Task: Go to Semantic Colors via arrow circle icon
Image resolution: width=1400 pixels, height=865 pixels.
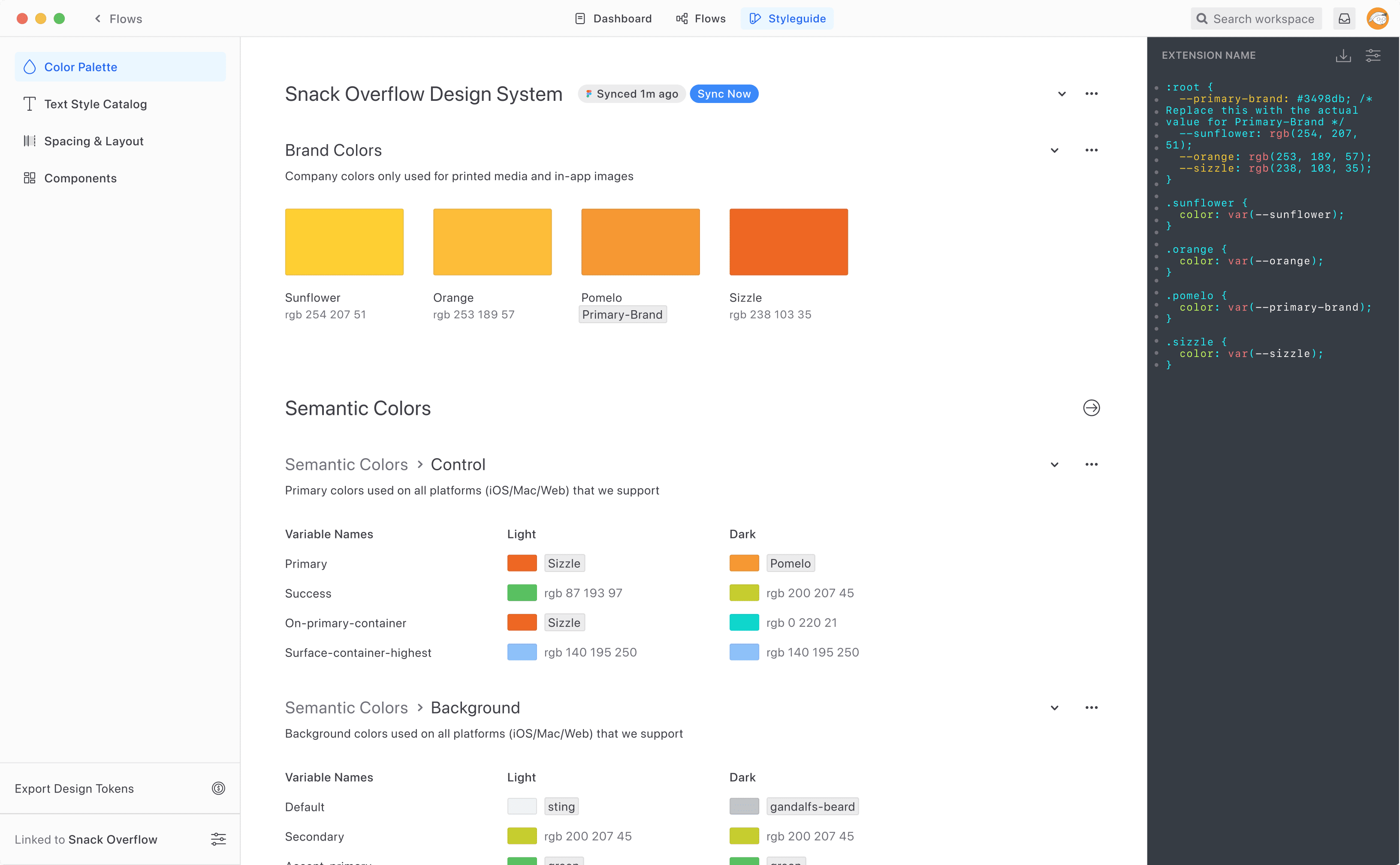Action: pos(1091,408)
